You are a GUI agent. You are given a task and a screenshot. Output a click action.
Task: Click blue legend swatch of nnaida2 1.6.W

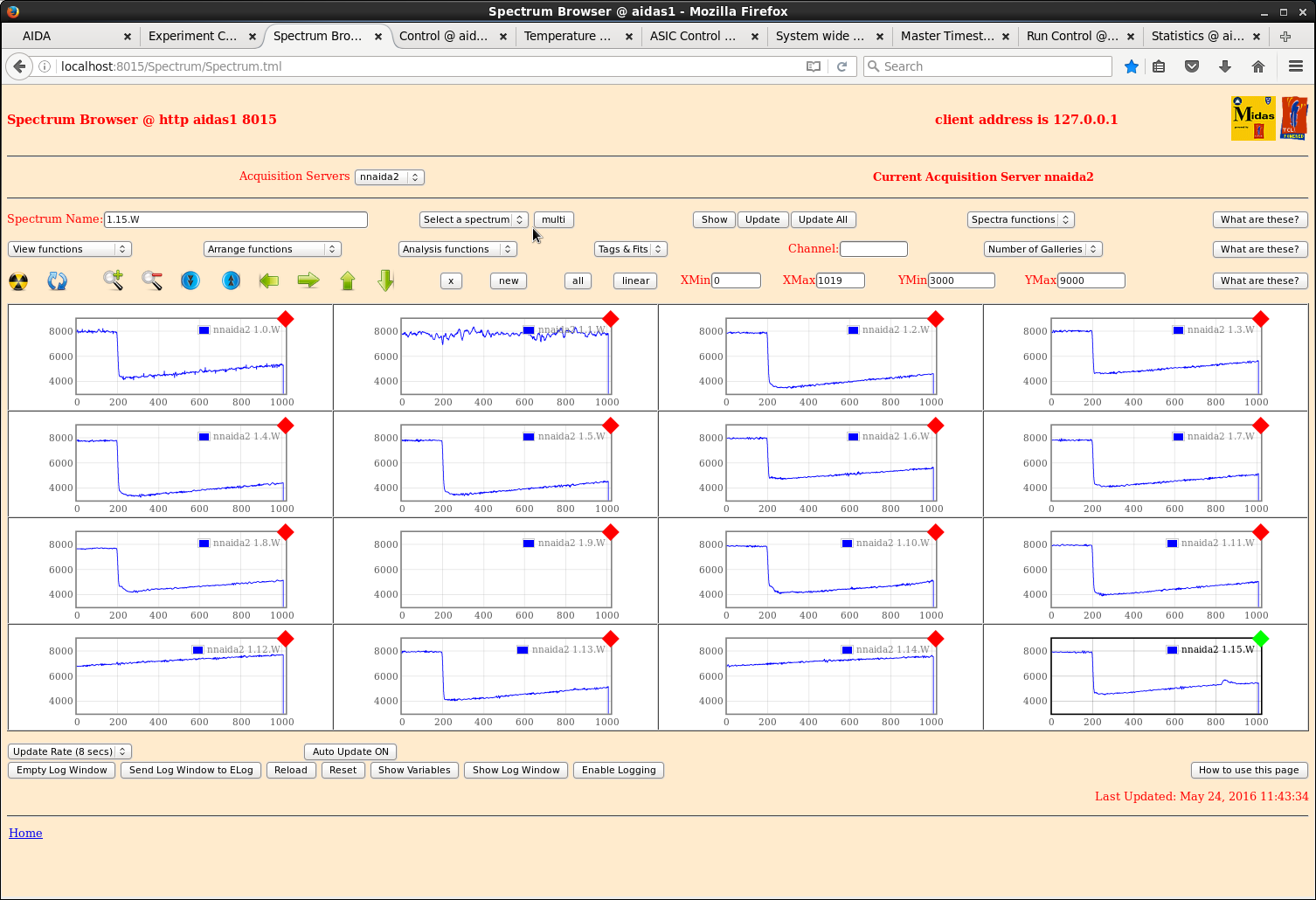(x=853, y=437)
